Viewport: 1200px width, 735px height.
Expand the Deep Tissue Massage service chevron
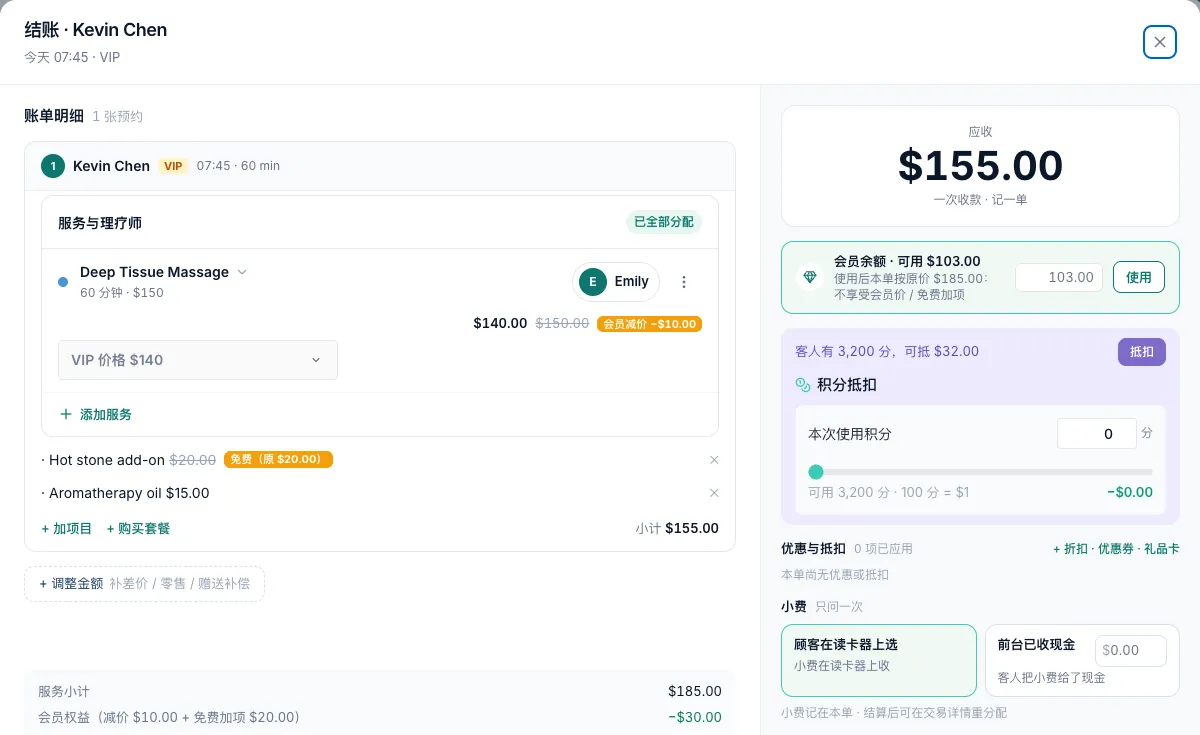tap(241, 272)
